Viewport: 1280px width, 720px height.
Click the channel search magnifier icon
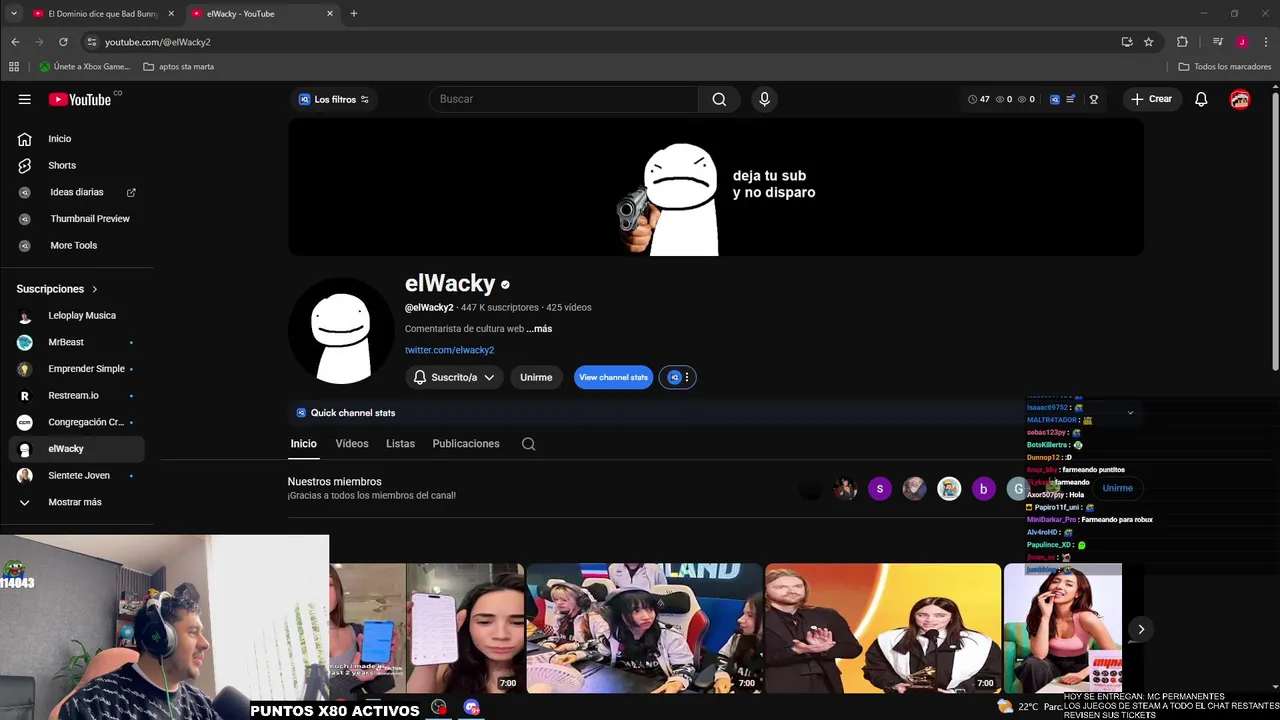[x=529, y=444]
